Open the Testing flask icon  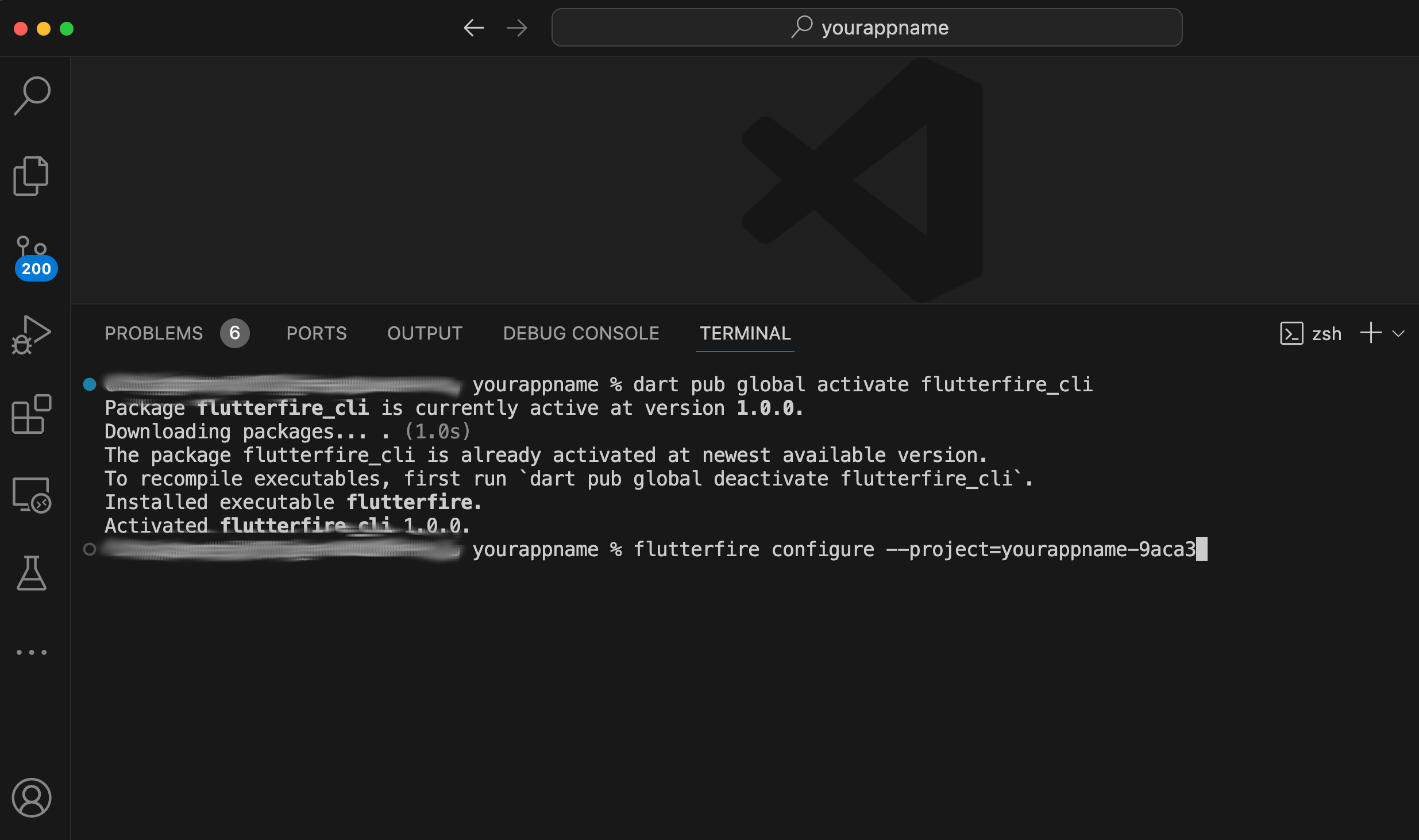point(32,573)
